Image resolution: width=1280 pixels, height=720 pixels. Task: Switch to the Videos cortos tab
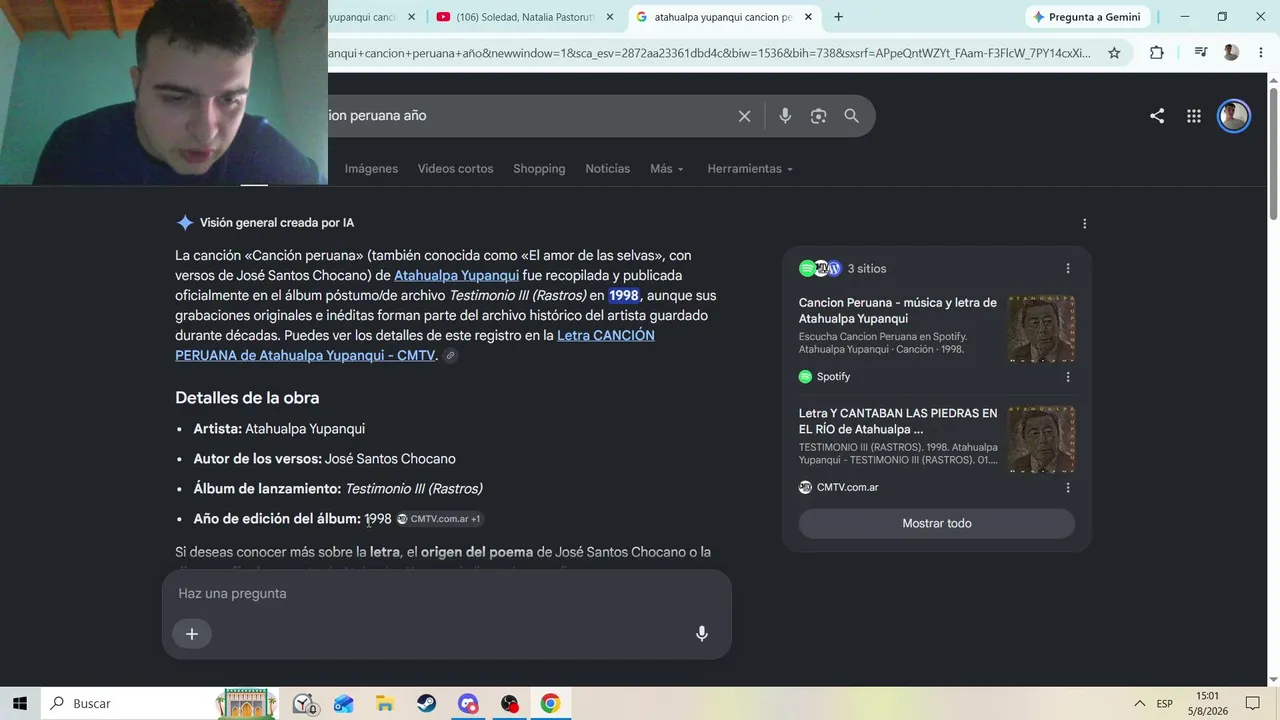(456, 169)
